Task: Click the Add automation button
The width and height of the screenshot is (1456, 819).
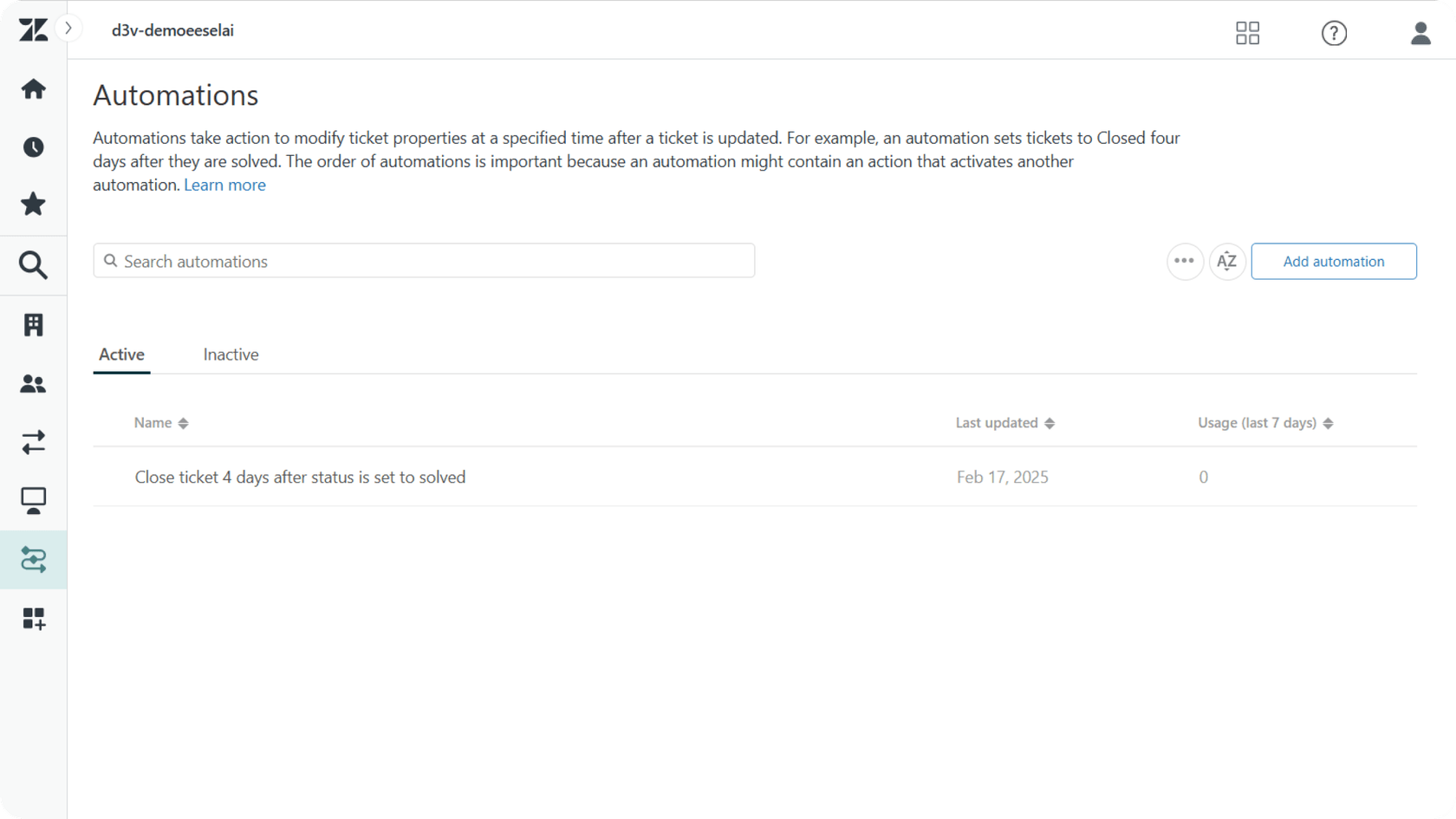Action: tap(1334, 261)
